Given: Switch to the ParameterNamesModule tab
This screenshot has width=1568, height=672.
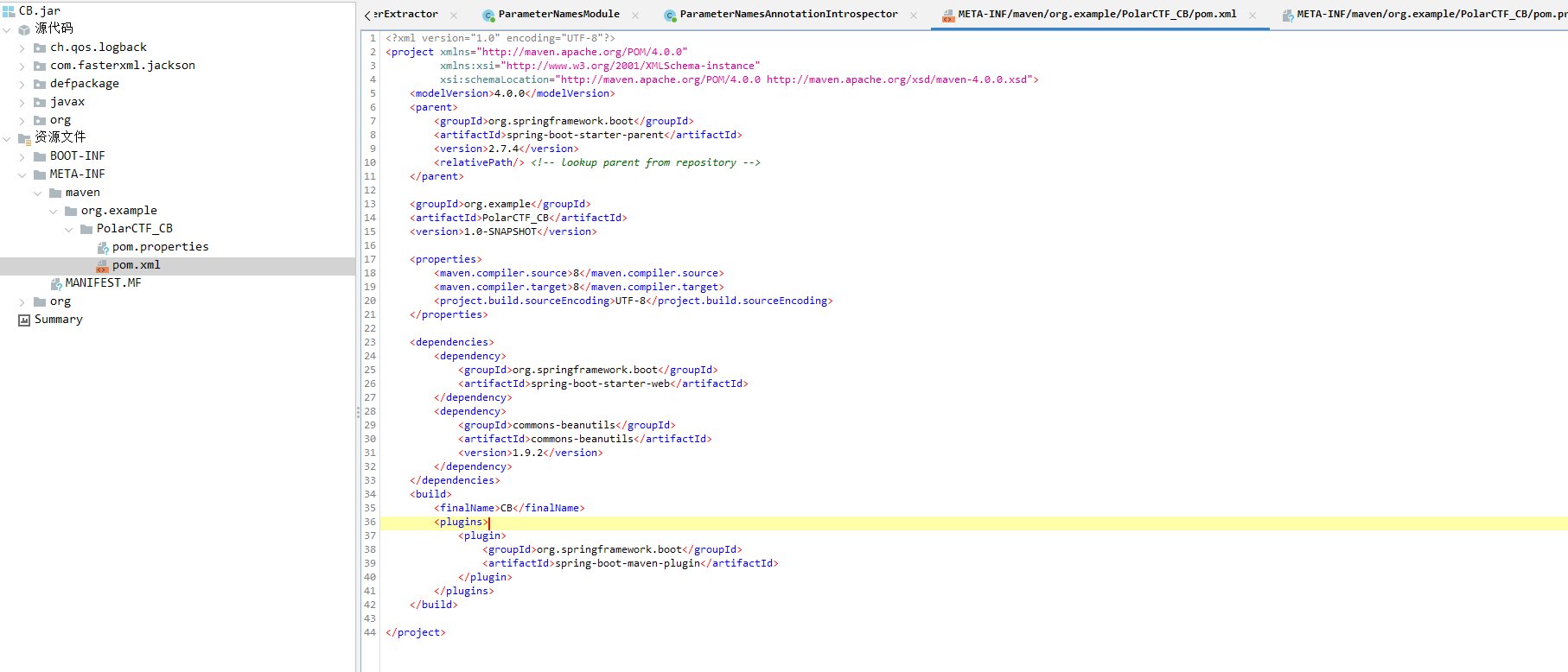Looking at the screenshot, I should click(x=558, y=15).
